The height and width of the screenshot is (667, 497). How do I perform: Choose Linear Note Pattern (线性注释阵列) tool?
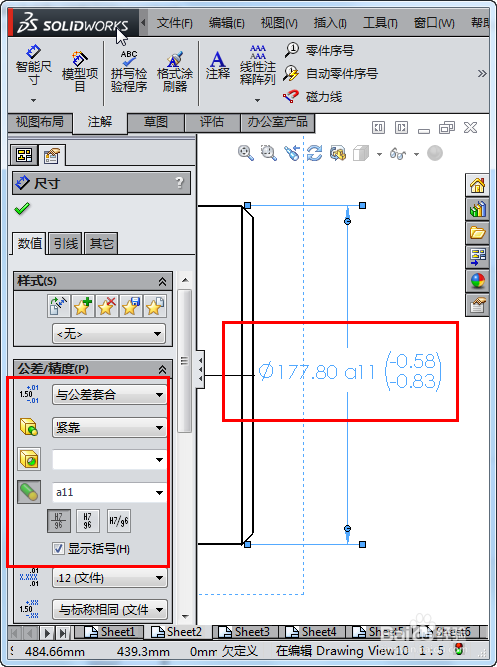pyautogui.click(x=257, y=66)
